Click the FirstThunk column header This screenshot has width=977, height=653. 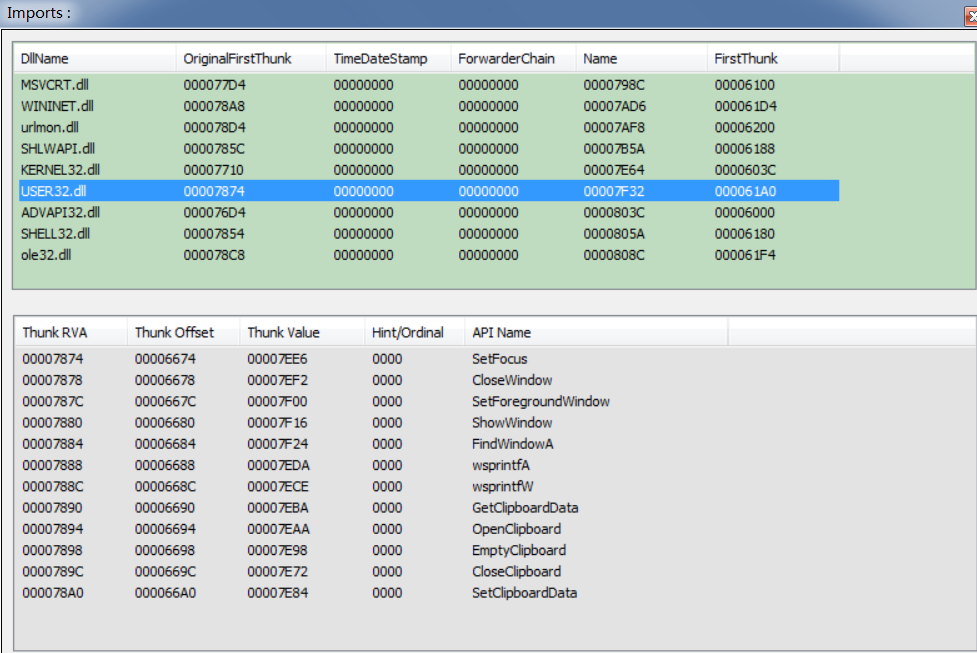[x=773, y=59]
